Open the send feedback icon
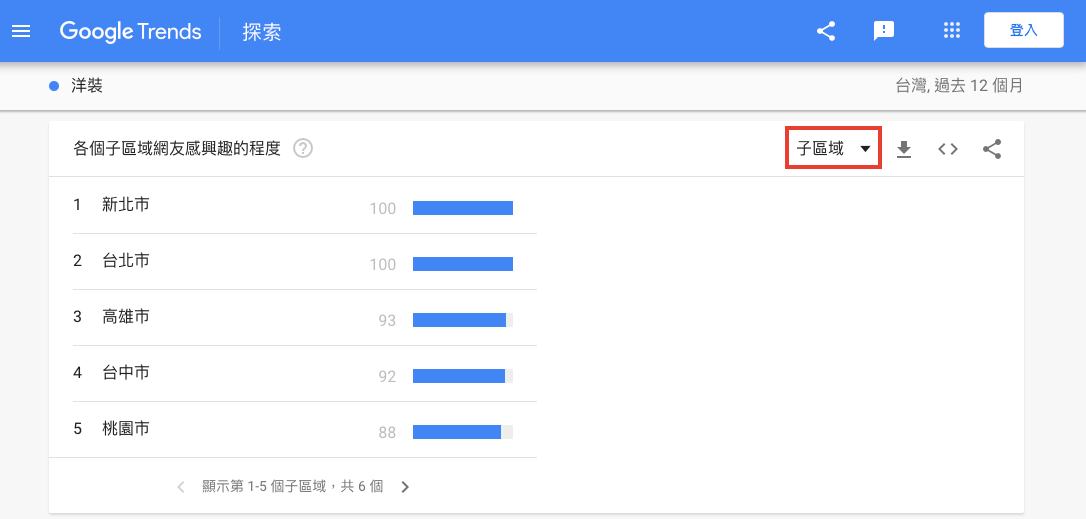Viewport: 1086px width, 519px height. (884, 31)
